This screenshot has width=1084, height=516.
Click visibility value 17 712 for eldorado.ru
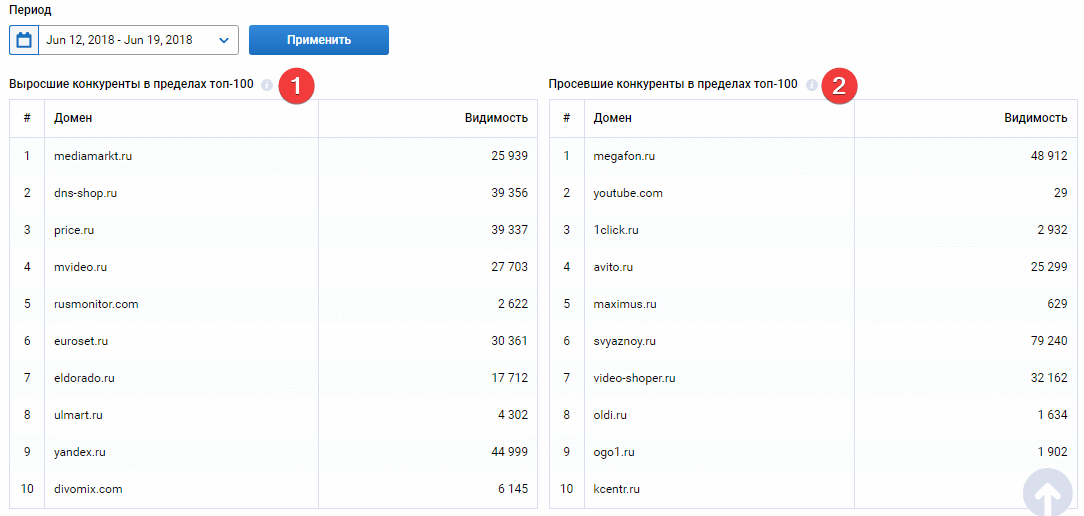pyautogui.click(x=510, y=378)
